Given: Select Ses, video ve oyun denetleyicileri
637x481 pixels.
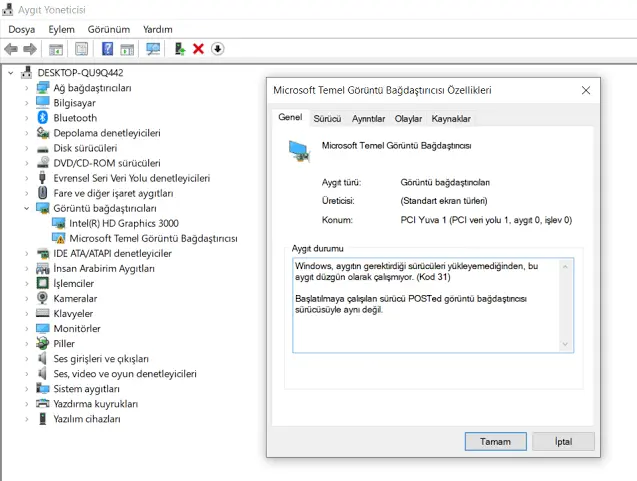Looking at the screenshot, I should coord(125,374).
